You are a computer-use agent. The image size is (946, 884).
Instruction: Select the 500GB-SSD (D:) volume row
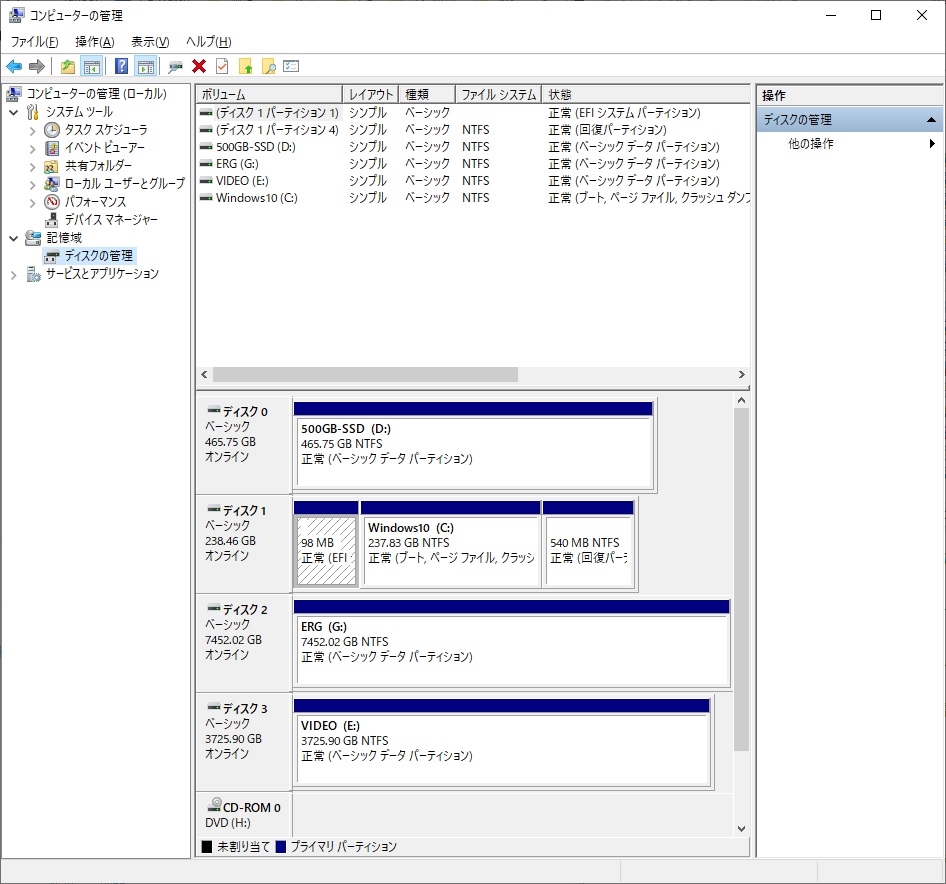click(x=473, y=147)
